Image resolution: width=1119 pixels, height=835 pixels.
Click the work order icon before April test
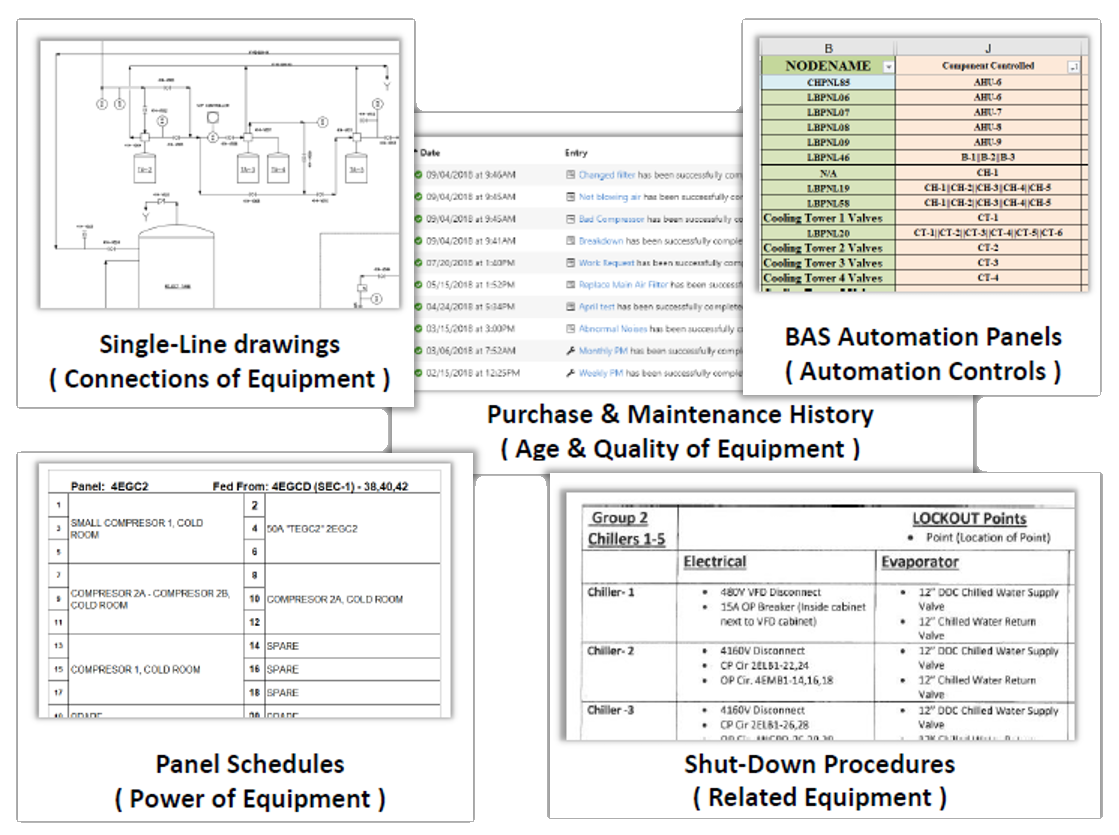point(570,307)
